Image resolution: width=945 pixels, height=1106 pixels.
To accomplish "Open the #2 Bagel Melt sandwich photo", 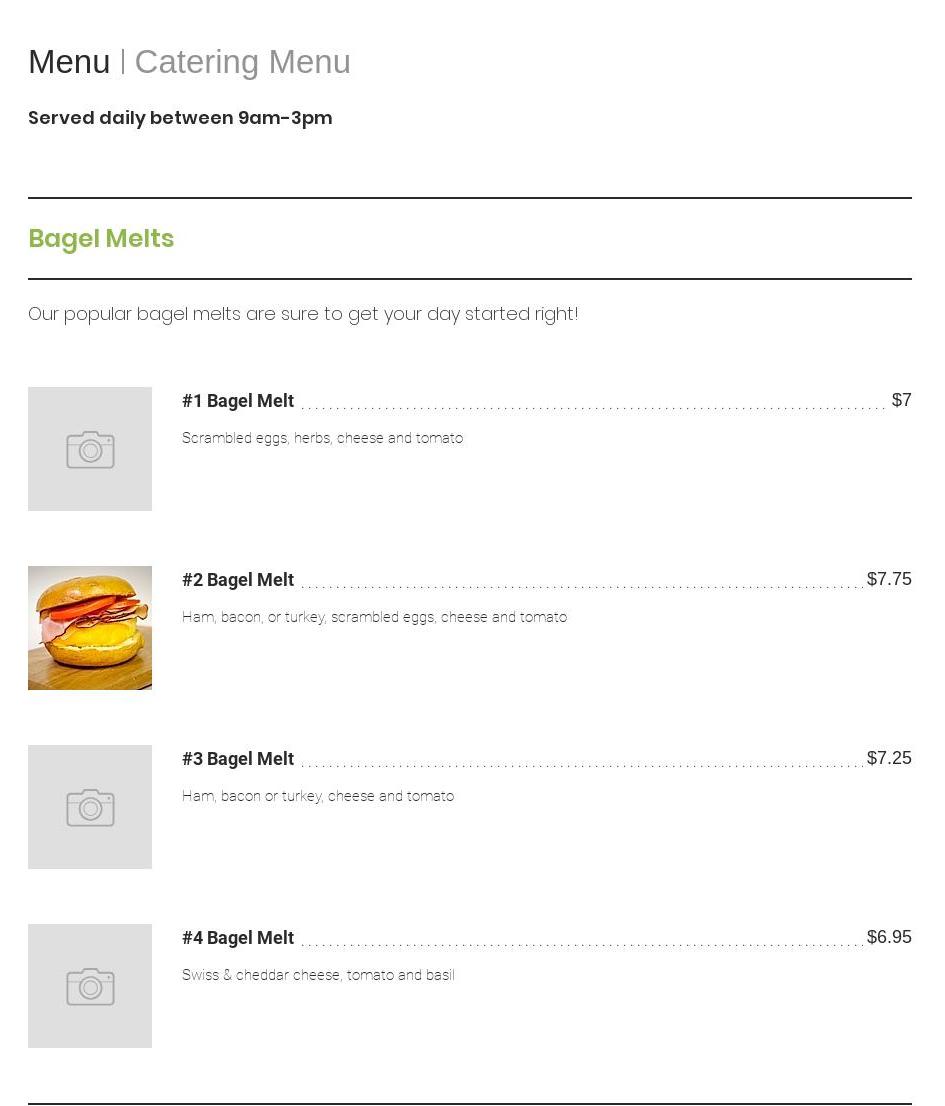I will (x=90, y=628).
